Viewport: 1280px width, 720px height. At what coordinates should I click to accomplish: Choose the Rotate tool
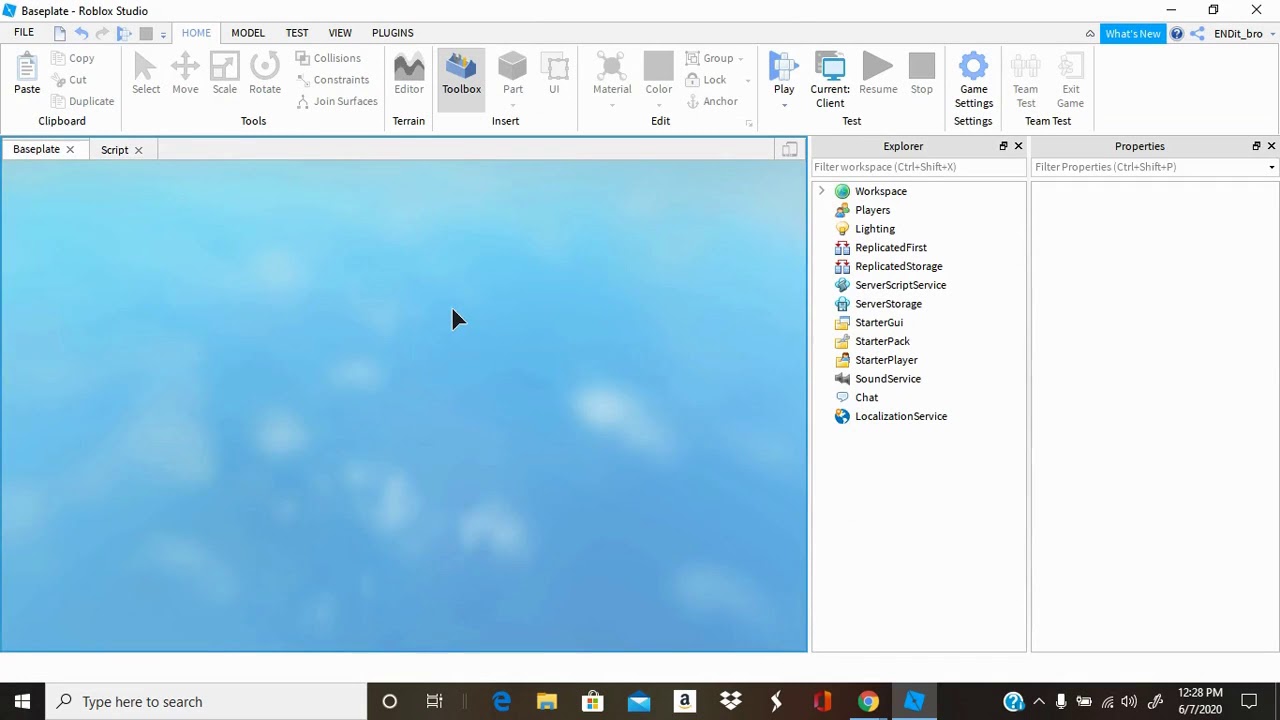coord(265,75)
